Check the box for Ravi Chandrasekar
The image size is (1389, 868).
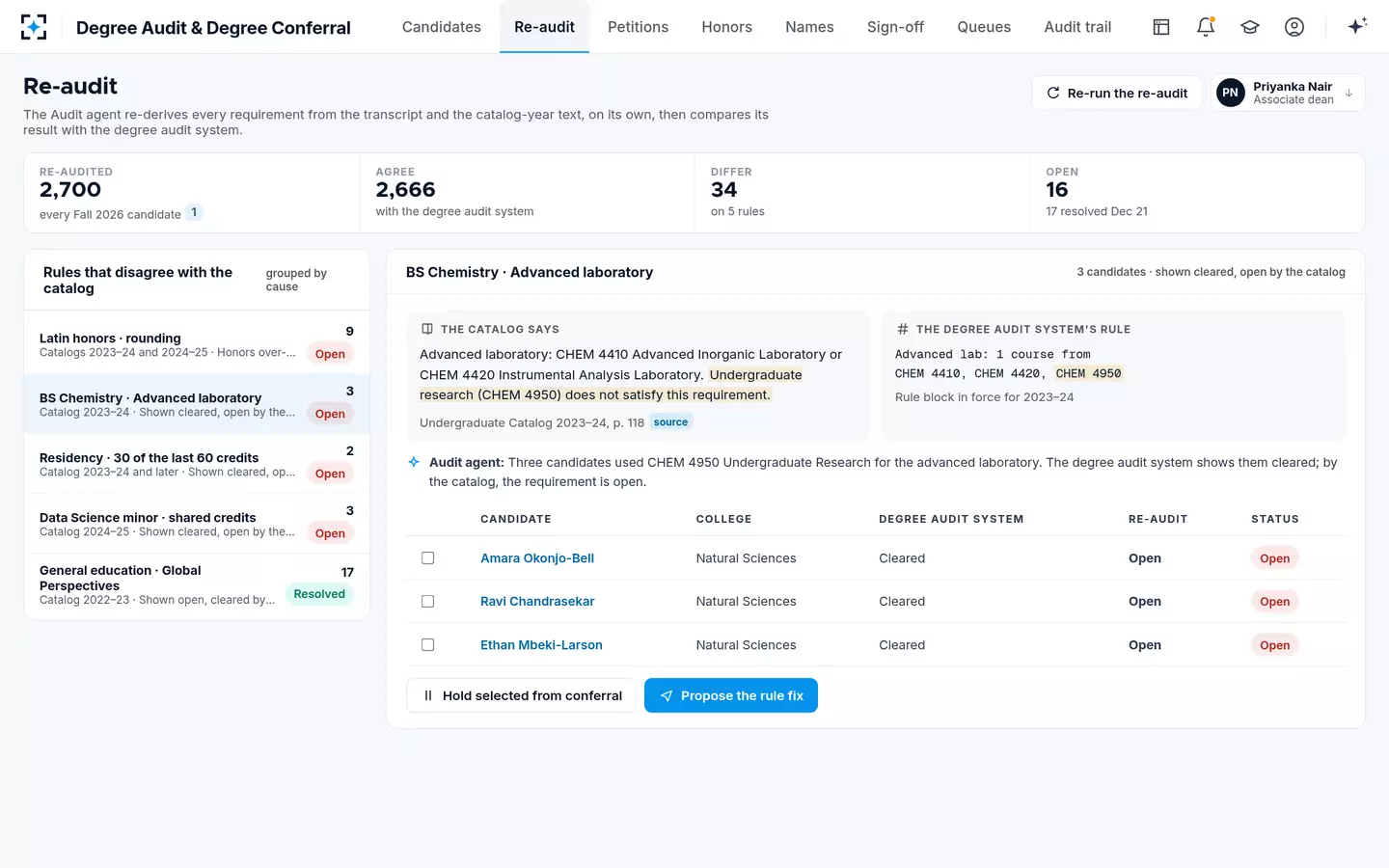pos(428,602)
